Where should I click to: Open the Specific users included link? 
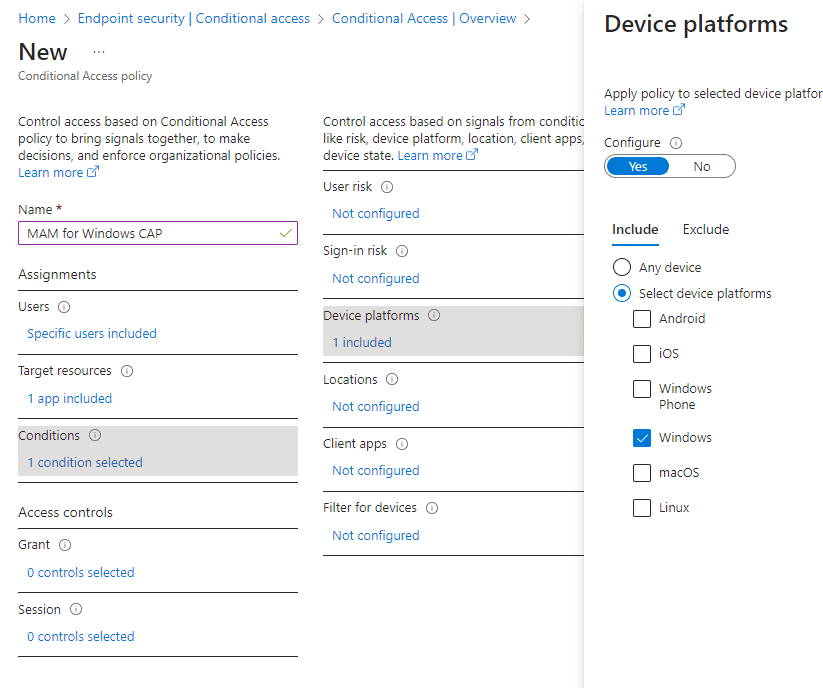92,334
